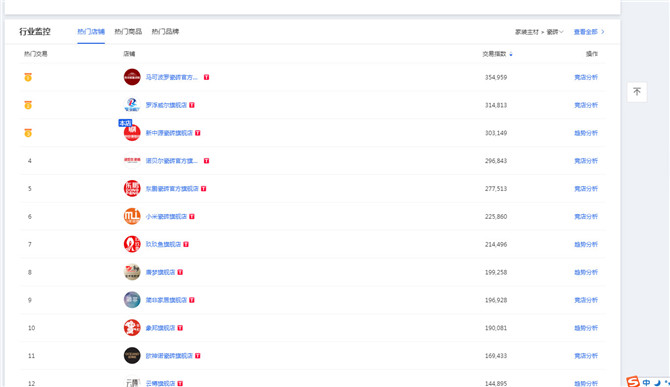Open the 诺贝尔瓷砖官方旗舰店 shop link
670x387 pixels.
(172, 161)
